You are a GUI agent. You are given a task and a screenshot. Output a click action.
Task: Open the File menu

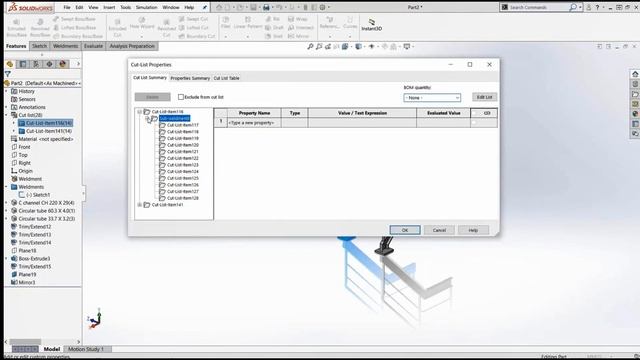click(x=67, y=7)
